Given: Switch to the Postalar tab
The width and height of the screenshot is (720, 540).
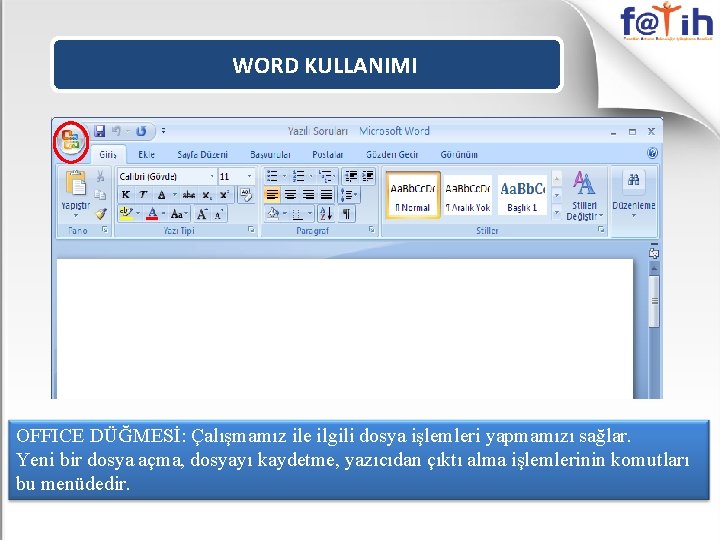Looking at the screenshot, I should point(327,155).
